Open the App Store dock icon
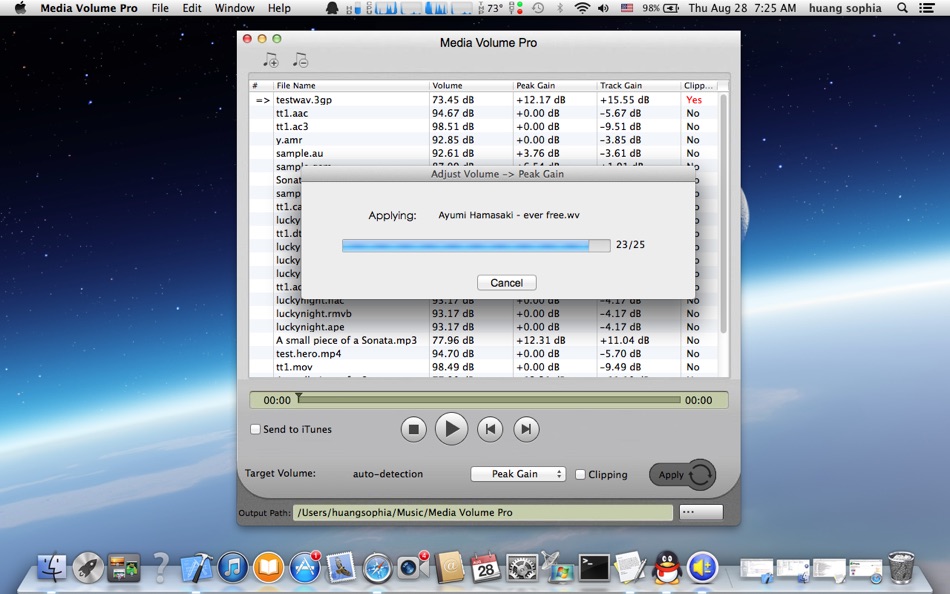Image resolution: width=950 pixels, height=594 pixels. (x=305, y=567)
